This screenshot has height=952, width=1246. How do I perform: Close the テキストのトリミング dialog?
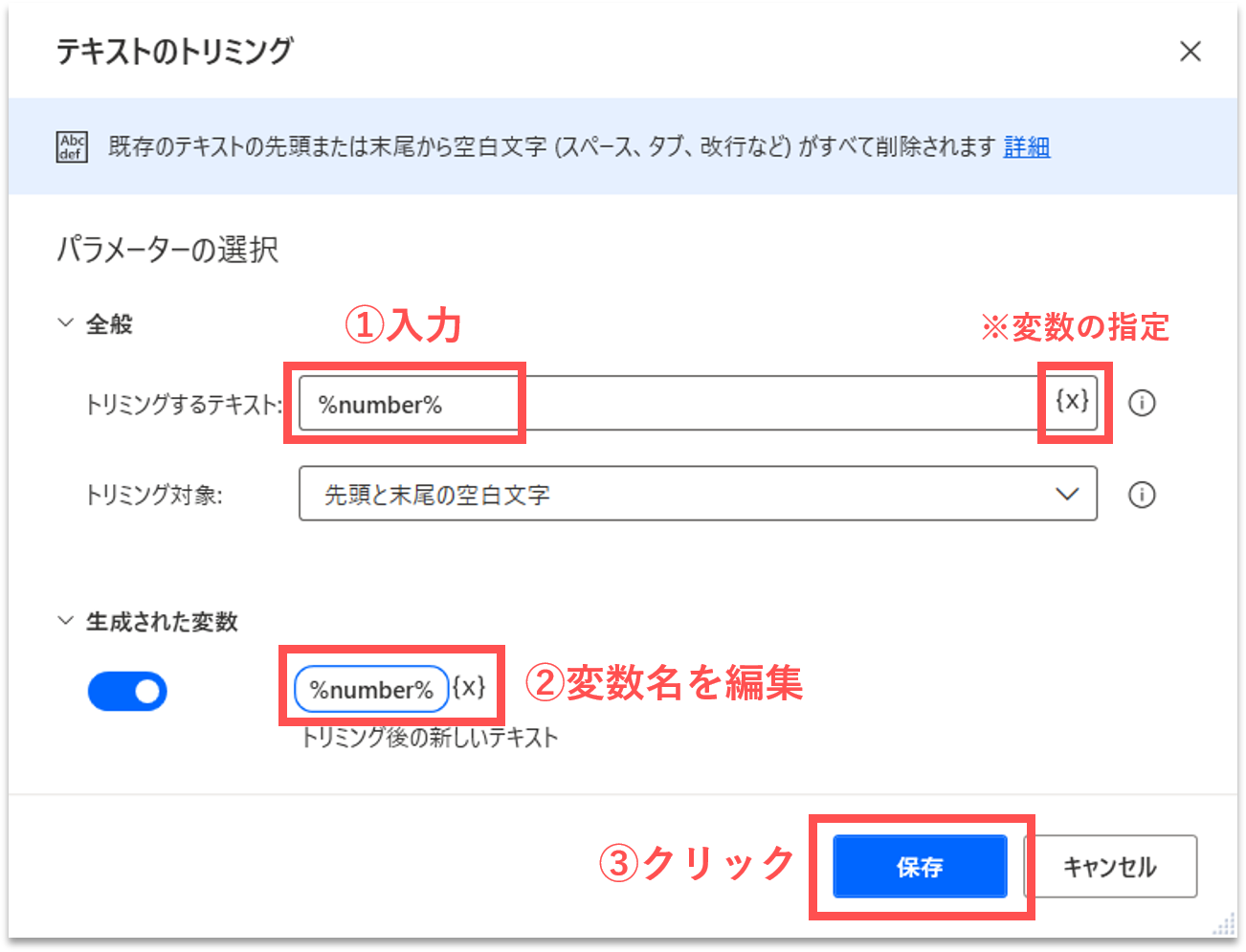pyautogui.click(x=1190, y=52)
